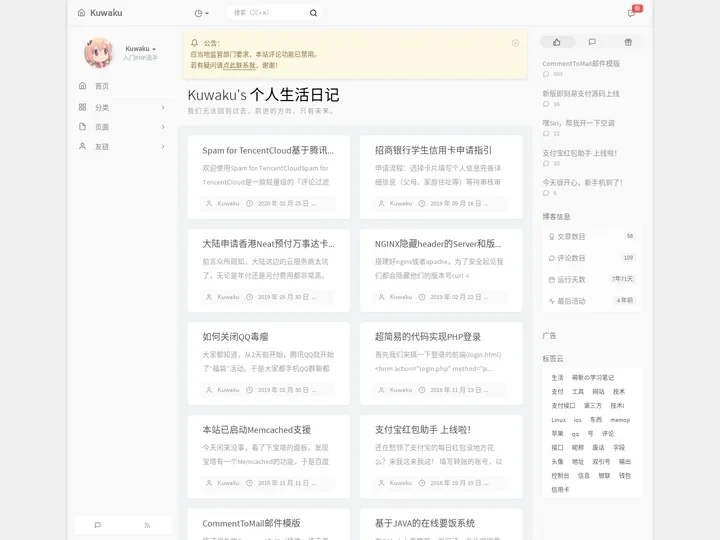The height and width of the screenshot is (540, 720).
Task: Open the 招商银行学生信用卡申请指引 article
Action: click(x=433, y=150)
